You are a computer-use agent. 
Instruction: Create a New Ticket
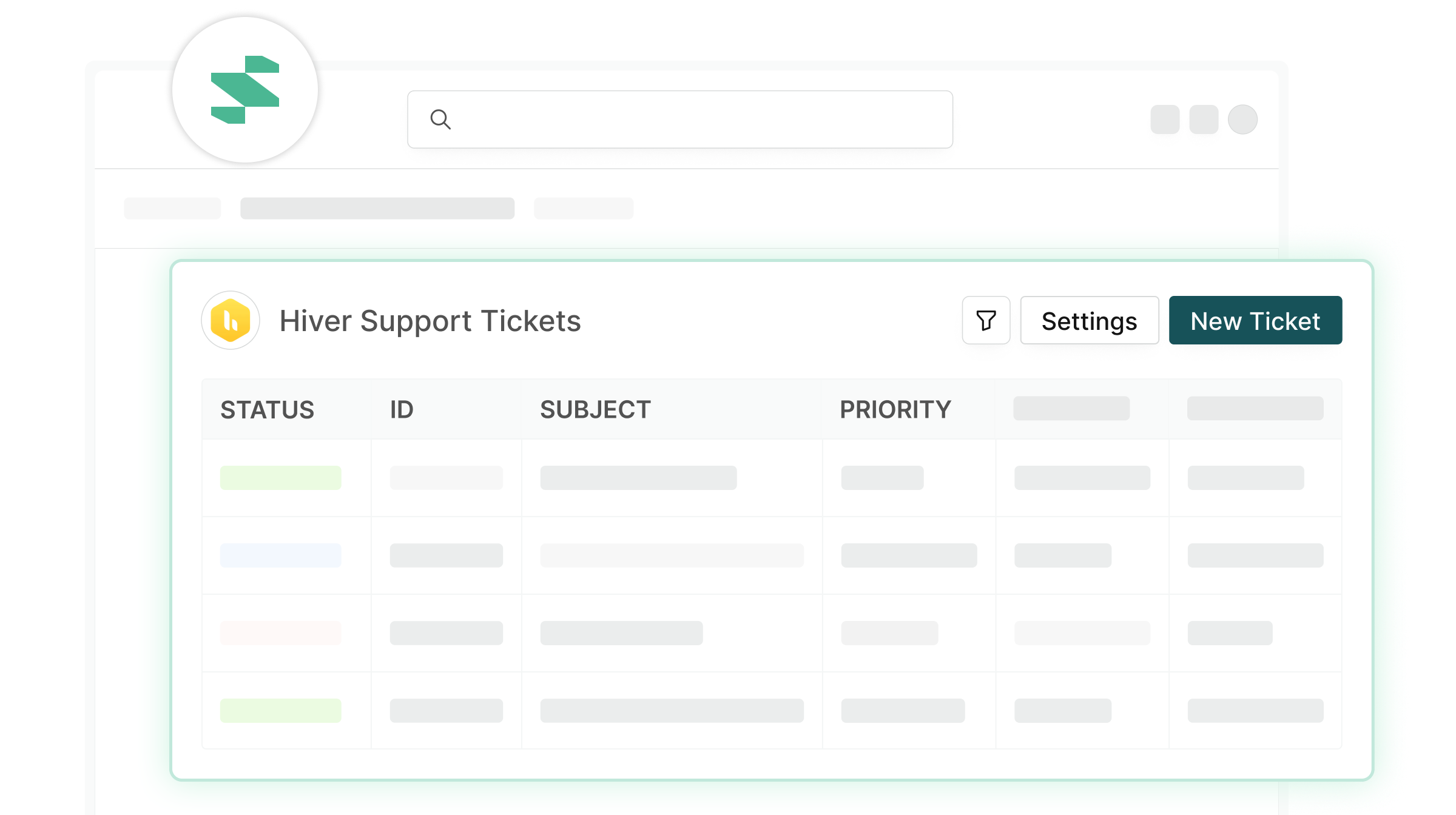(x=1255, y=320)
